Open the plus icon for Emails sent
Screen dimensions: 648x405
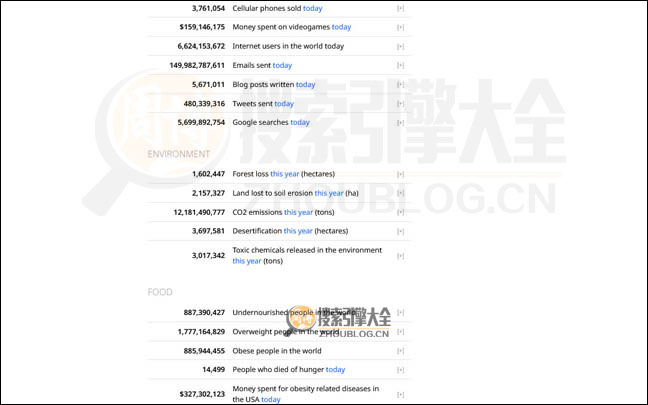[x=401, y=65]
